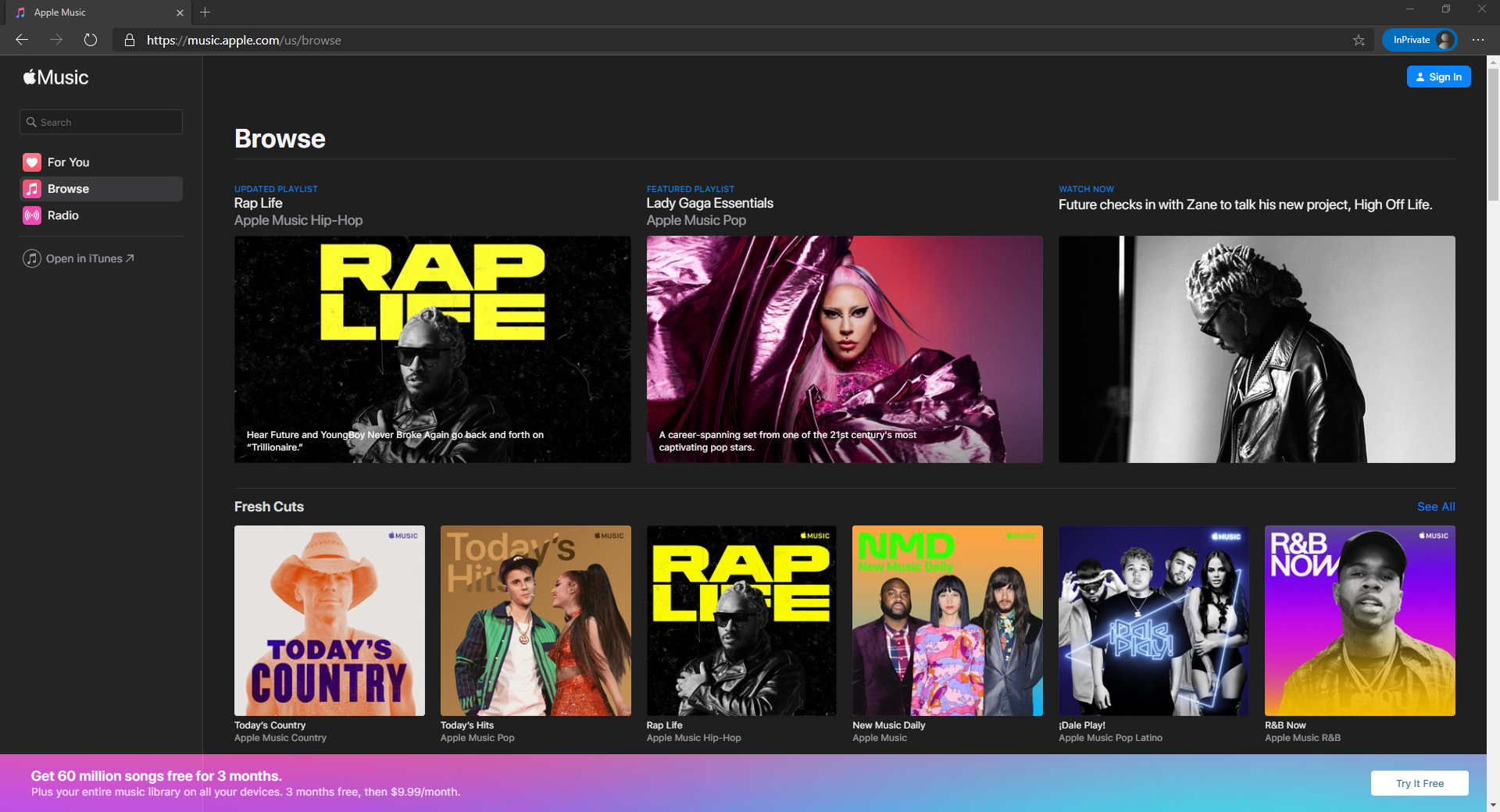
Task: Click Today's Hits caption title
Action: pos(467,725)
